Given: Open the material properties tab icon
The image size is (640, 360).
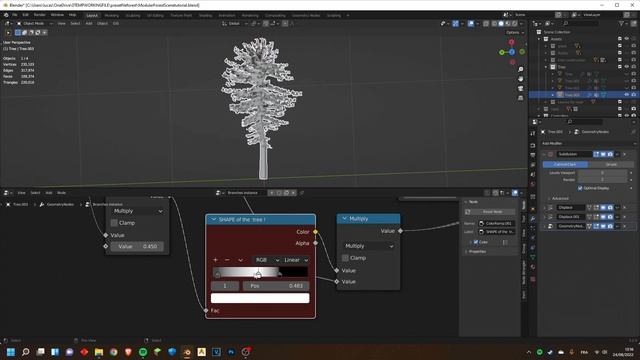Looking at the screenshot, I should coord(533,267).
